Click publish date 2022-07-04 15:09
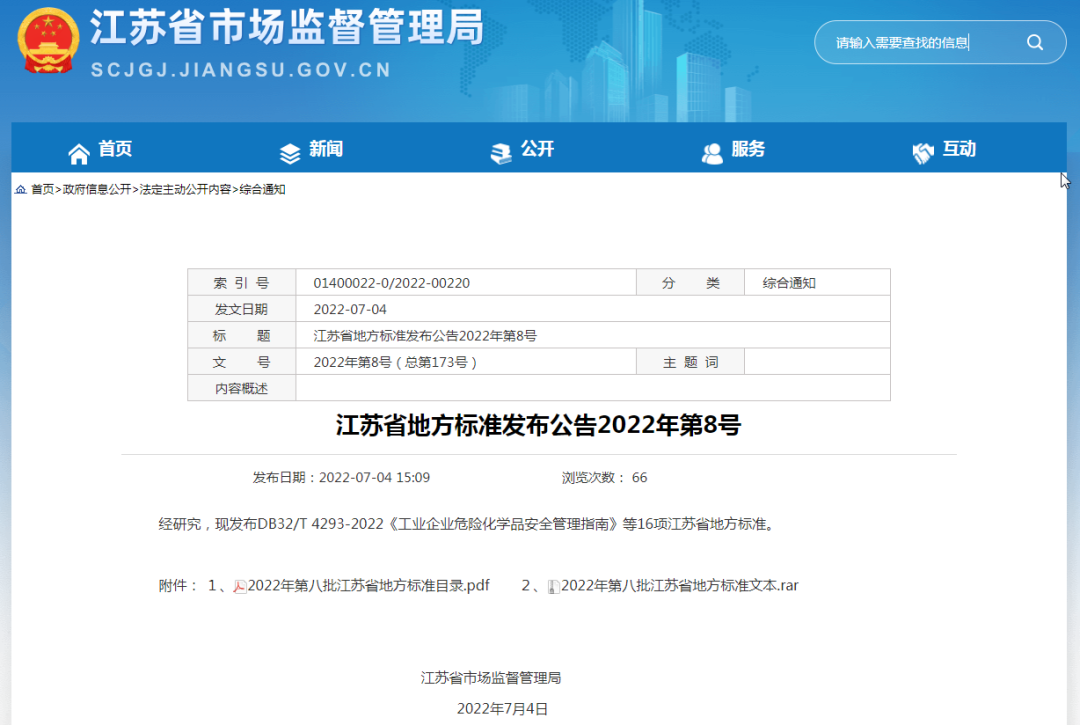Screen dimensions: 1080x725 pyautogui.click(x=341, y=477)
